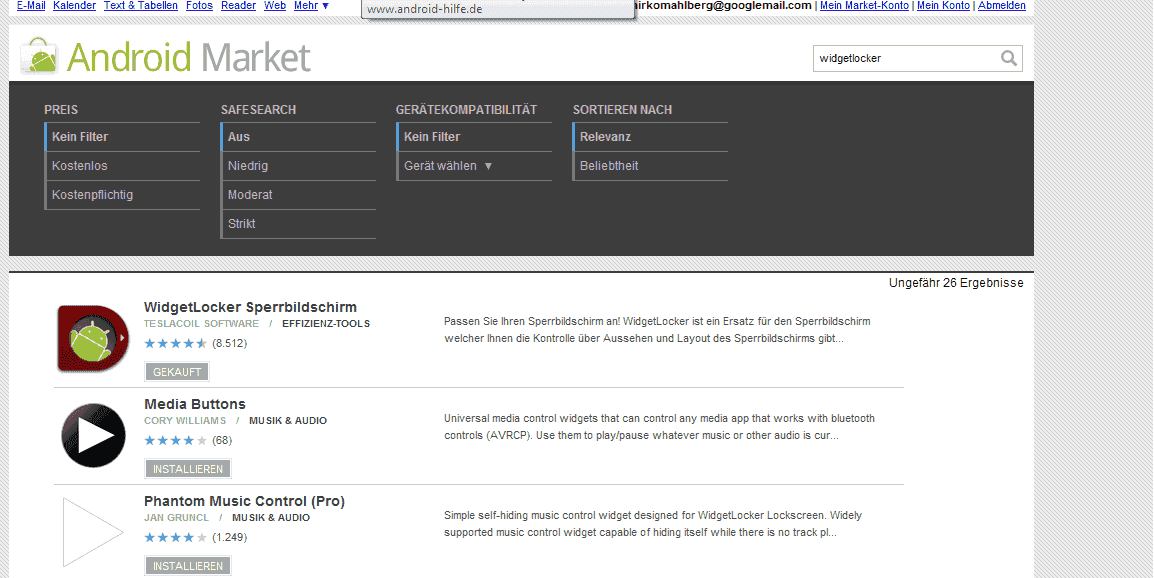This screenshot has width=1154, height=578.
Task: Click the Abmelden sign-out link
Action: coord(1002,6)
